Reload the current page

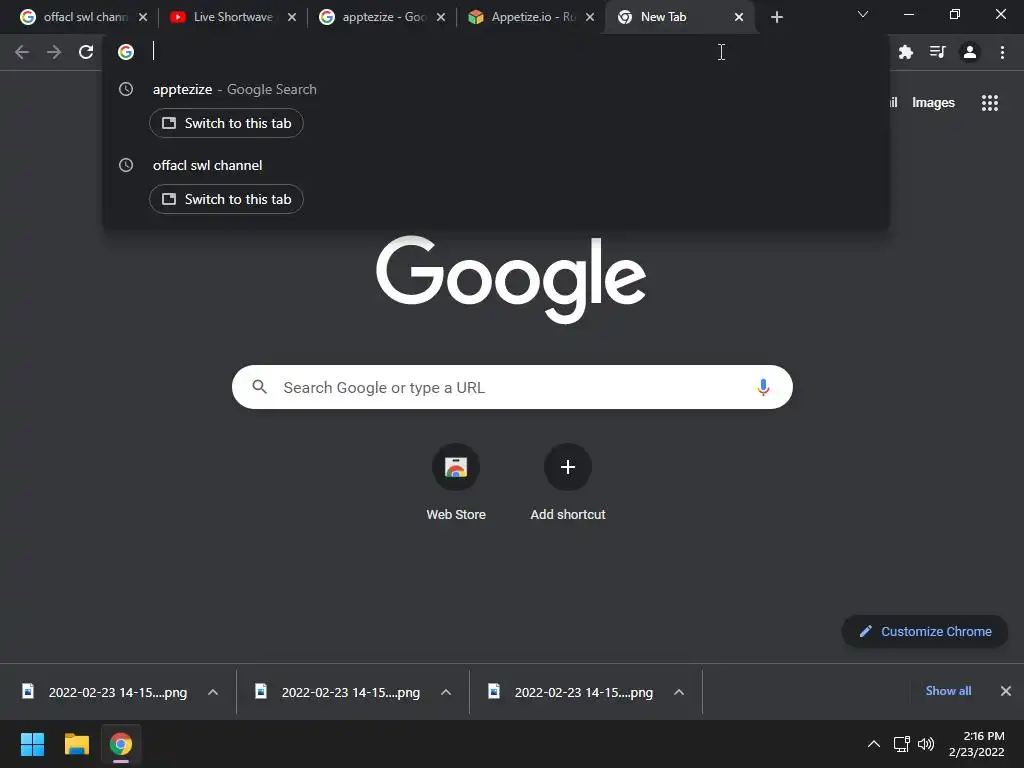click(86, 52)
